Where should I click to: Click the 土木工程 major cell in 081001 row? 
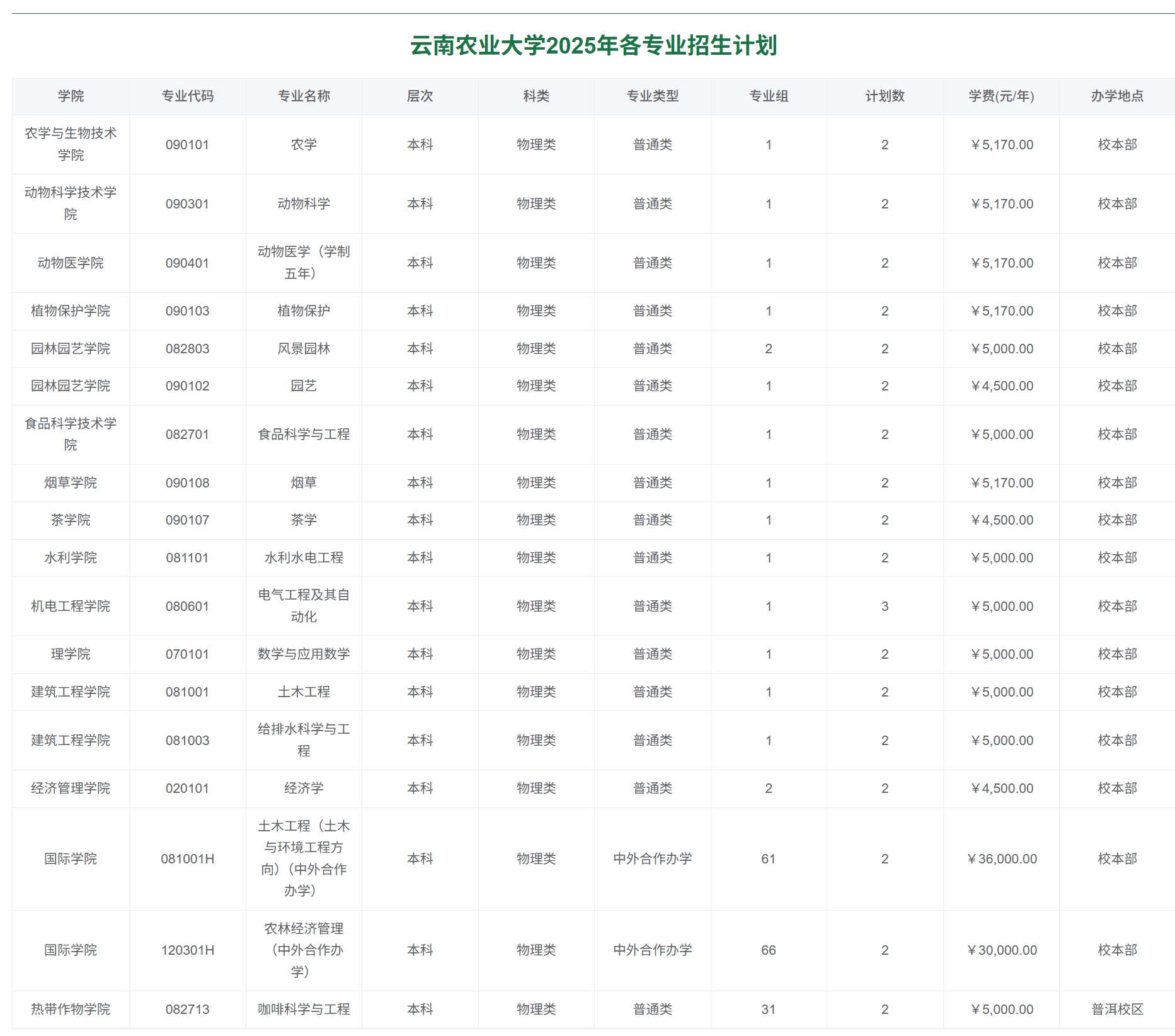pyautogui.click(x=304, y=692)
